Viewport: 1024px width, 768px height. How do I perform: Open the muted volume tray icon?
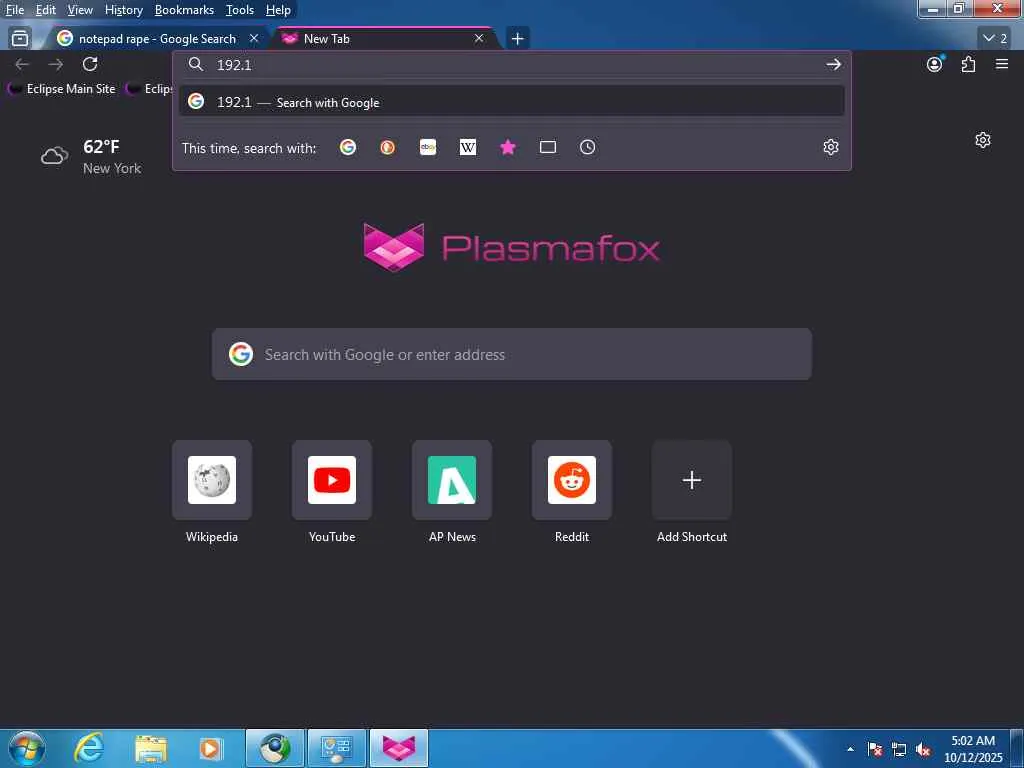[923, 750]
